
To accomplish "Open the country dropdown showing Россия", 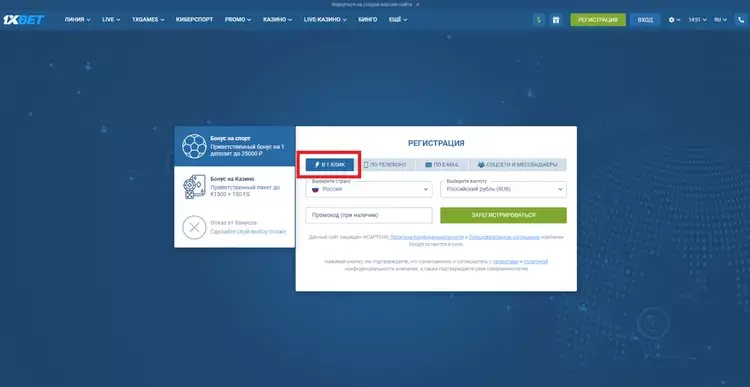I will pyautogui.click(x=369, y=189).
